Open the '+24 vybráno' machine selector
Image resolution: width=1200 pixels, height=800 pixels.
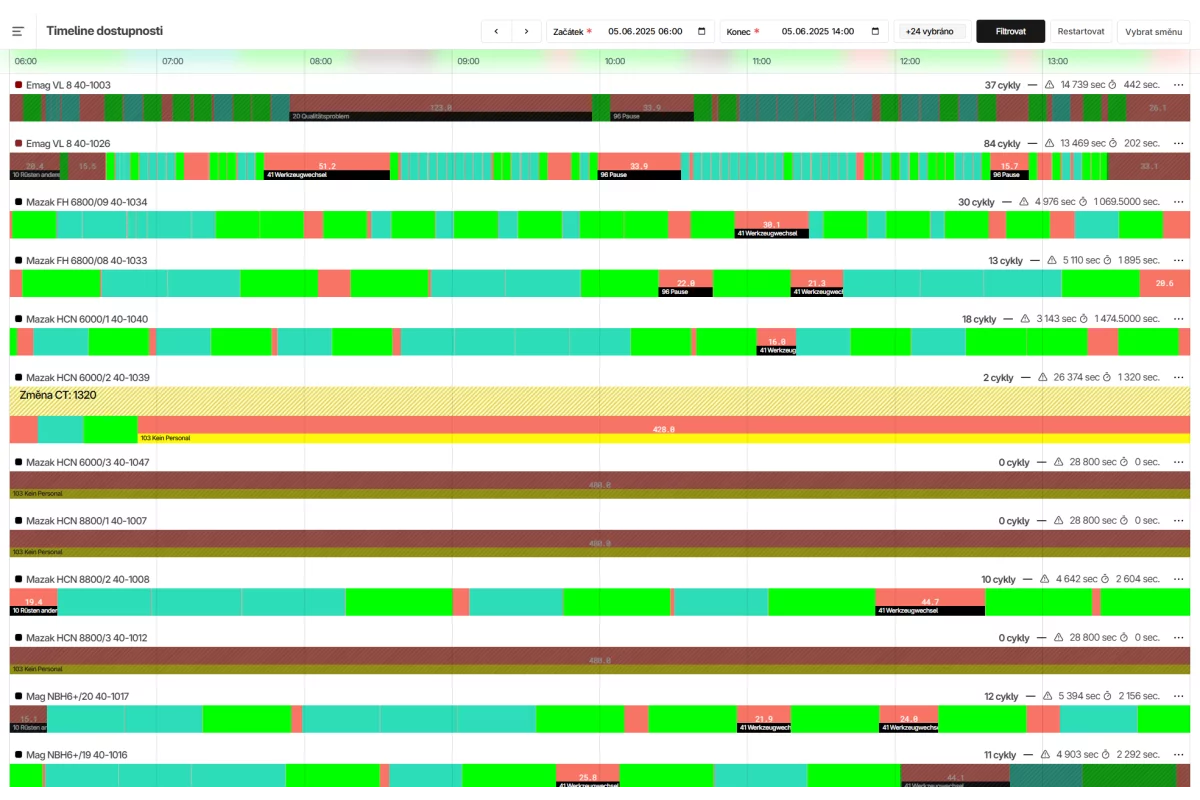[x=932, y=31]
